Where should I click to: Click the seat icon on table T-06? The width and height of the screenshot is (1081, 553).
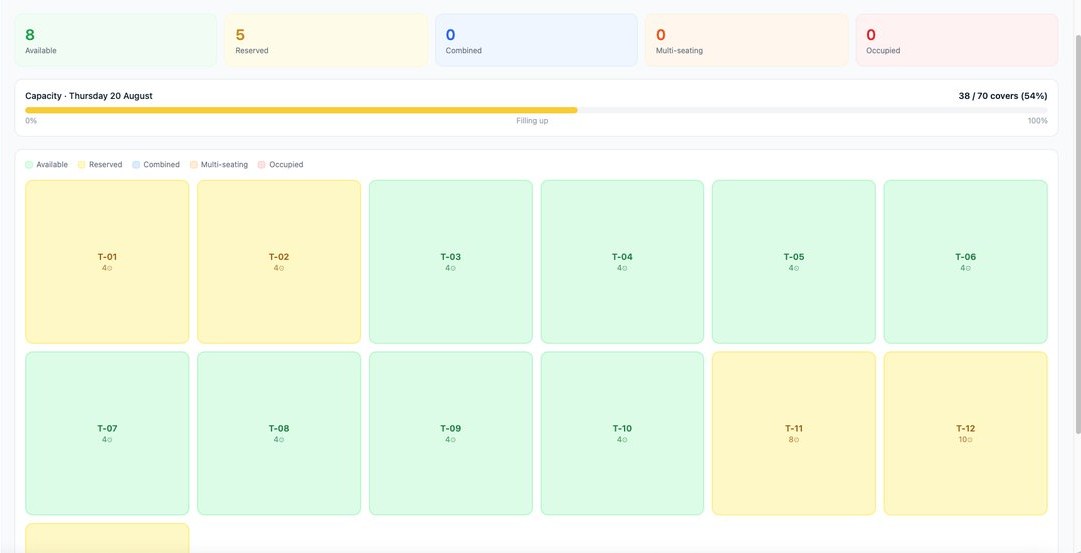click(970, 268)
